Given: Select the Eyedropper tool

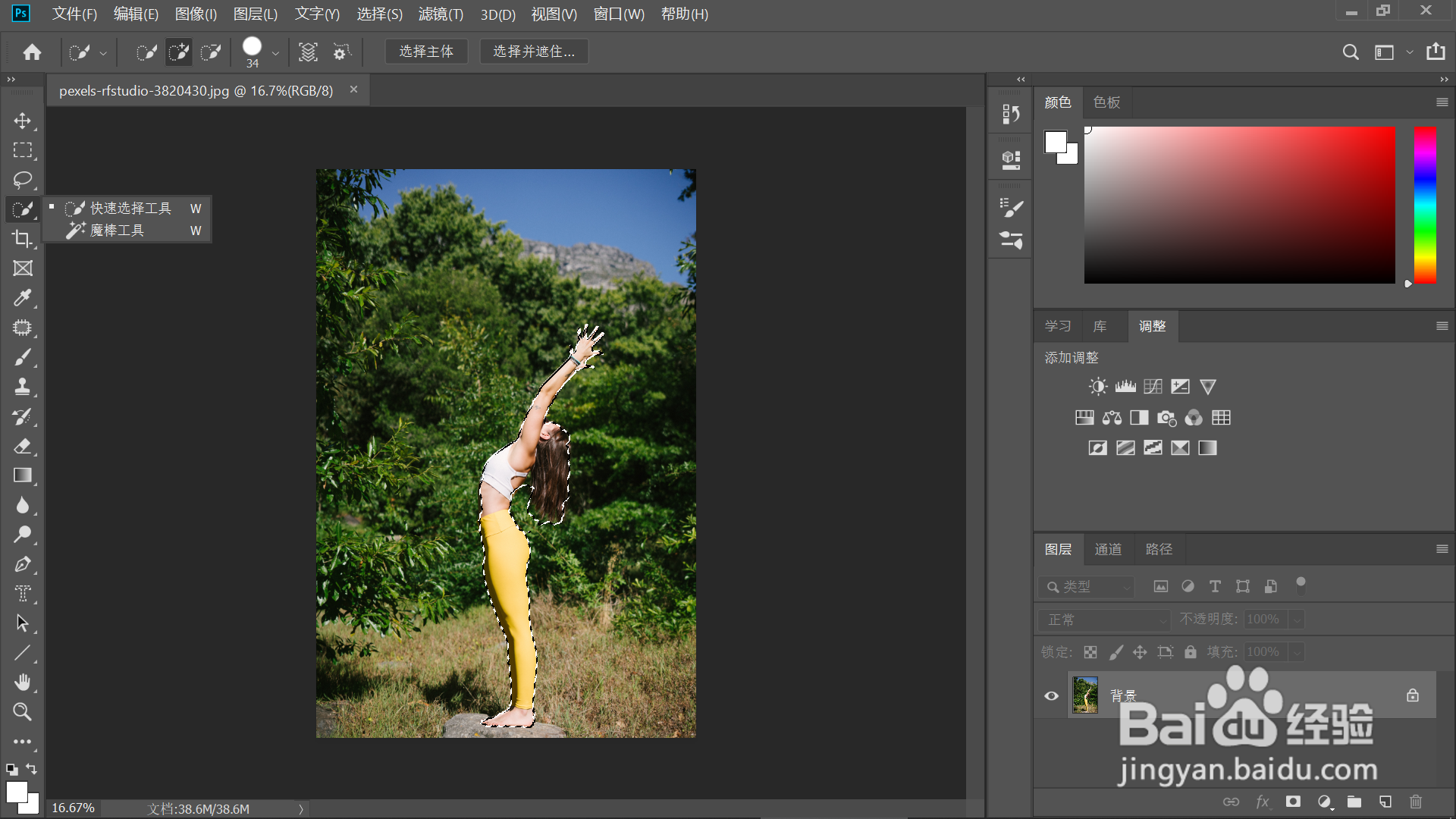Looking at the screenshot, I should pos(23,298).
